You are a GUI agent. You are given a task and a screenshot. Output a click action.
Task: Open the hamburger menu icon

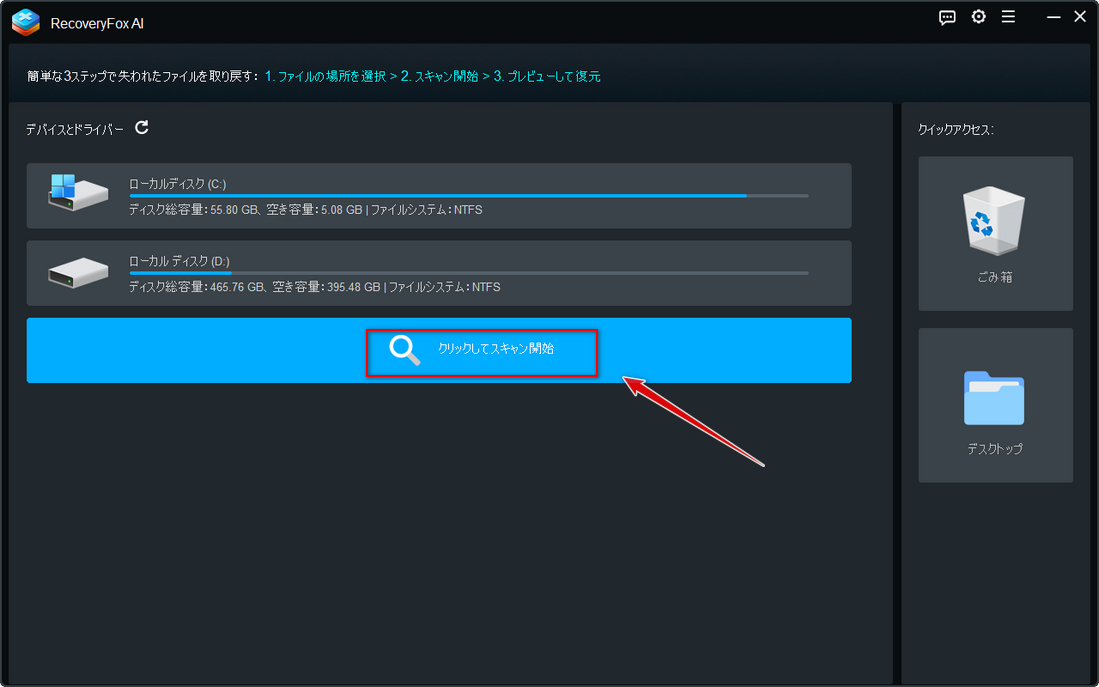1008,17
